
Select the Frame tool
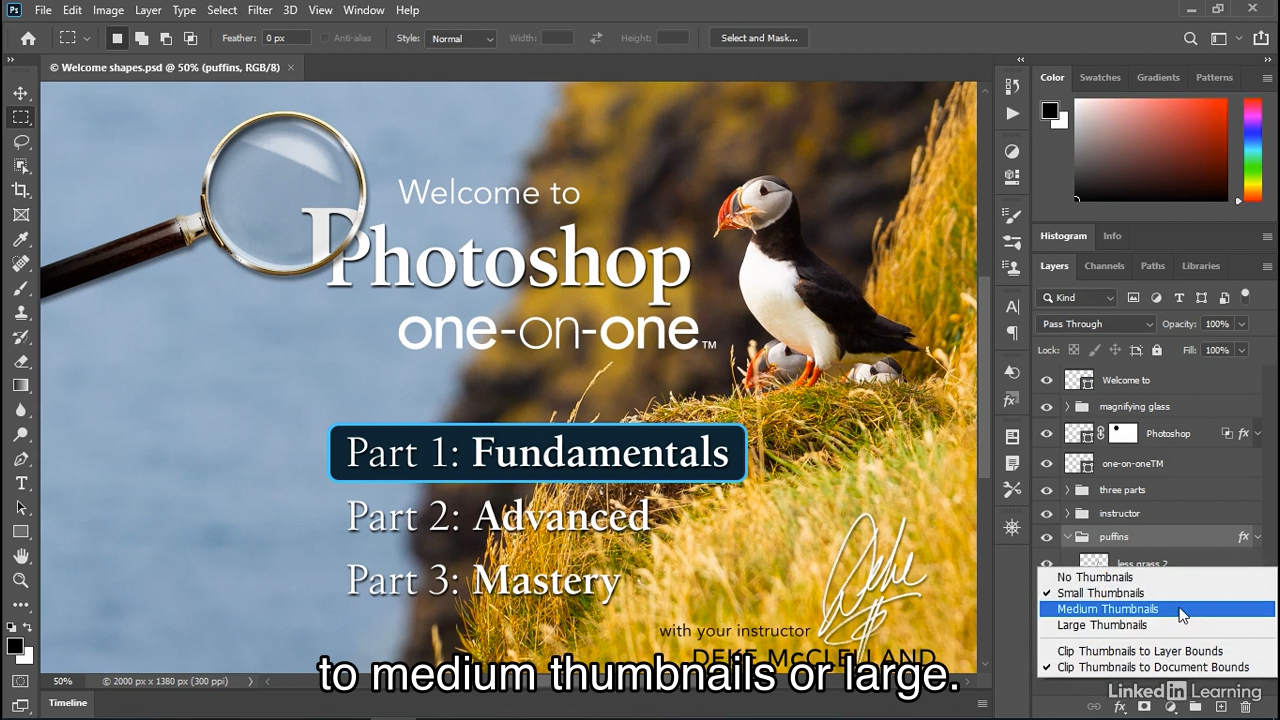[x=21, y=215]
